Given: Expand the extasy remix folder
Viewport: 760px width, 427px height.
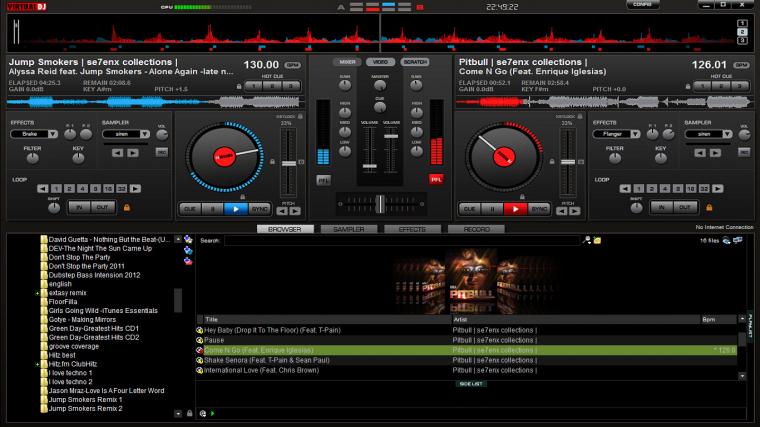Looking at the screenshot, I should coord(37,293).
